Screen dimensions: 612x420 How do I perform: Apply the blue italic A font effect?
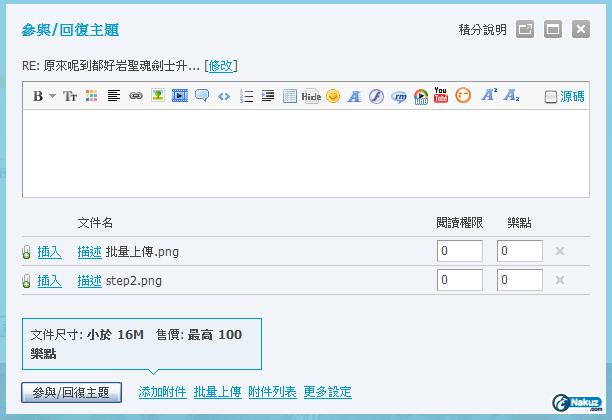pos(354,96)
